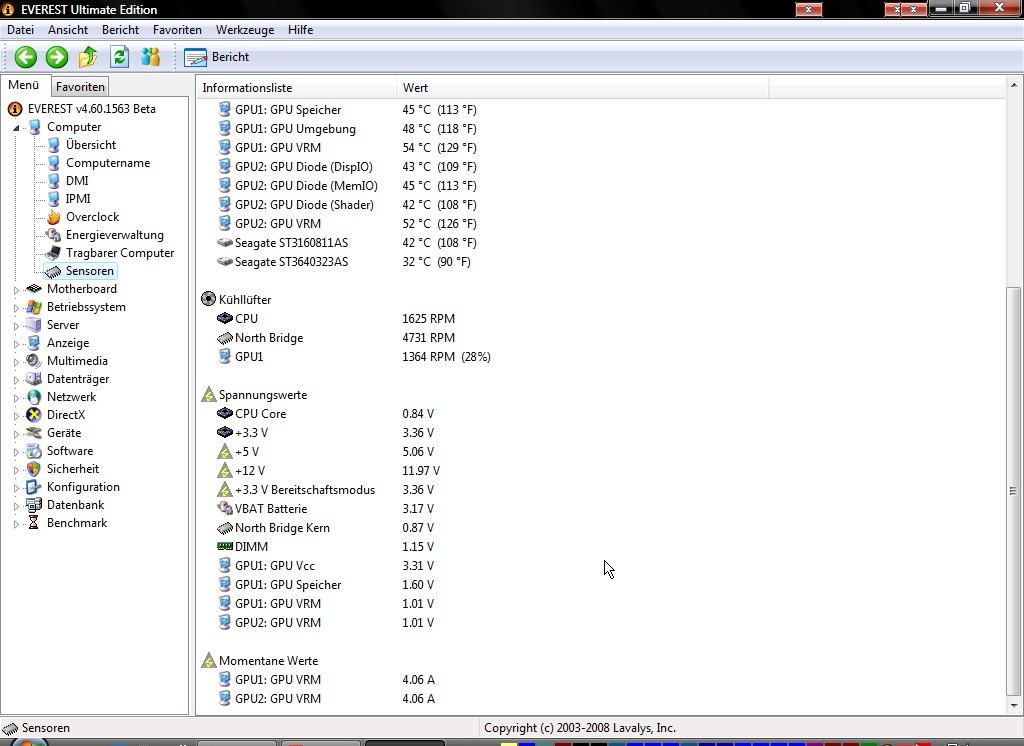Switch to the Menü tab
The image size is (1024, 746).
point(24,85)
